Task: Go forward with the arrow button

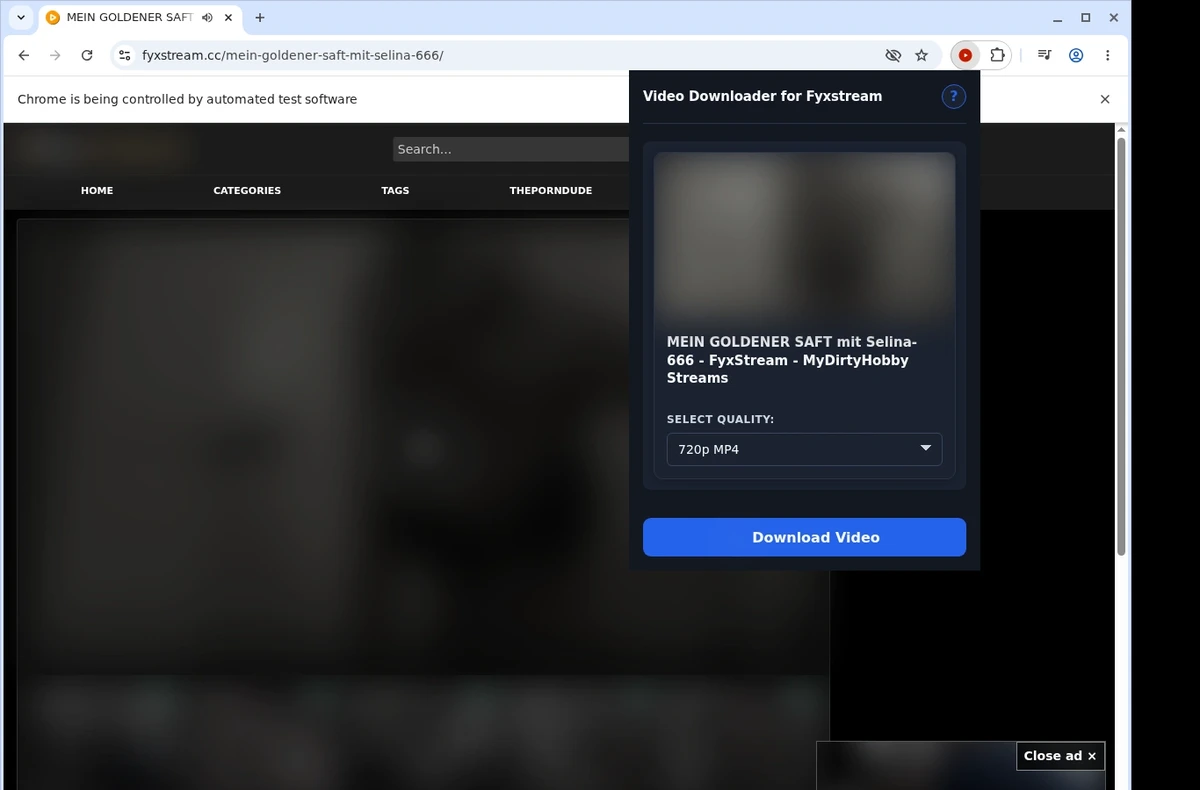Action: (55, 55)
